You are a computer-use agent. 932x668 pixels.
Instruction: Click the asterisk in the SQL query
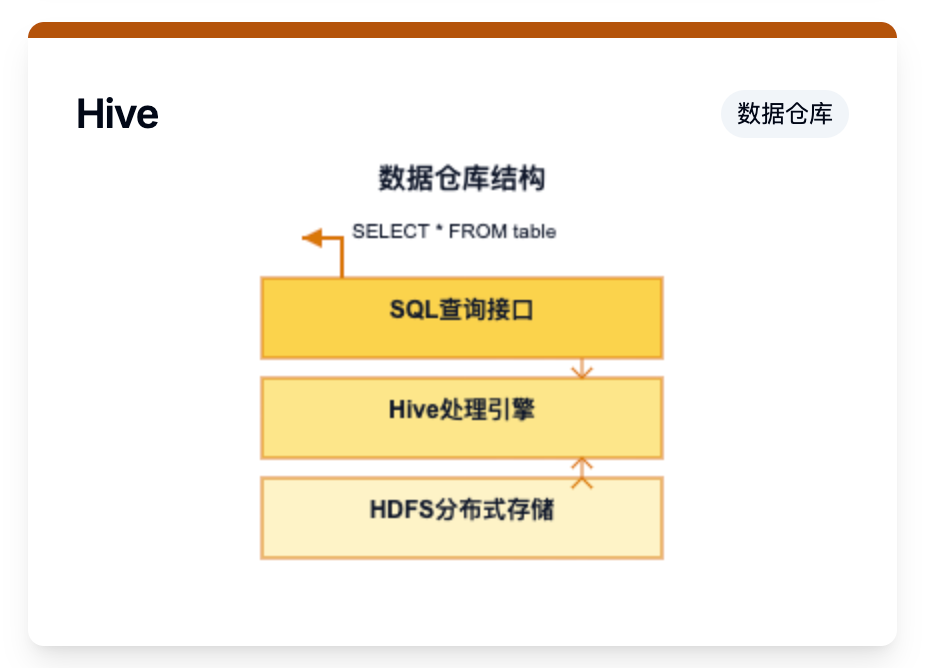pos(438,230)
